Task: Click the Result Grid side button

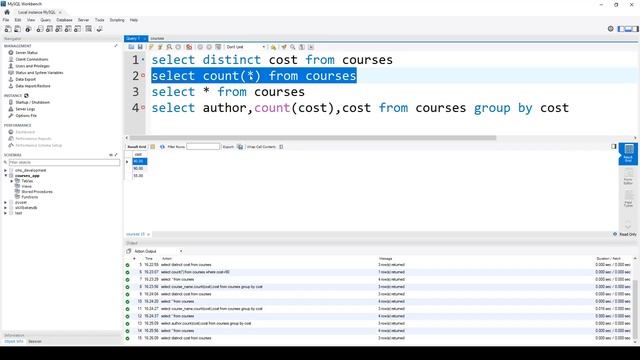Action: pyautogui.click(x=628, y=153)
